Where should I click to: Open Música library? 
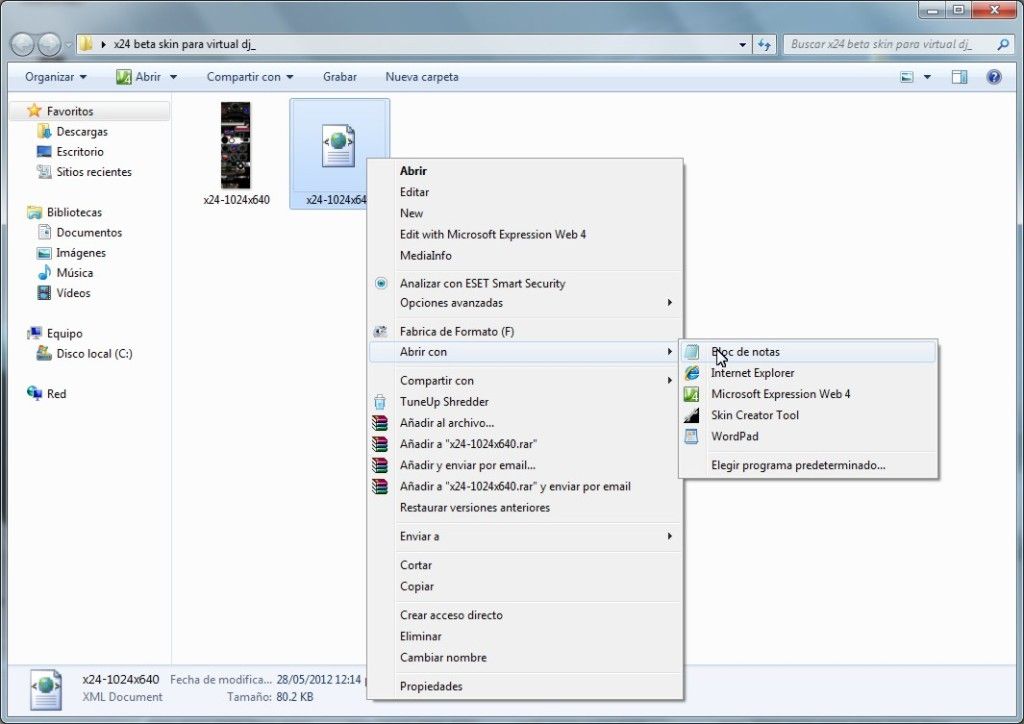[74, 273]
